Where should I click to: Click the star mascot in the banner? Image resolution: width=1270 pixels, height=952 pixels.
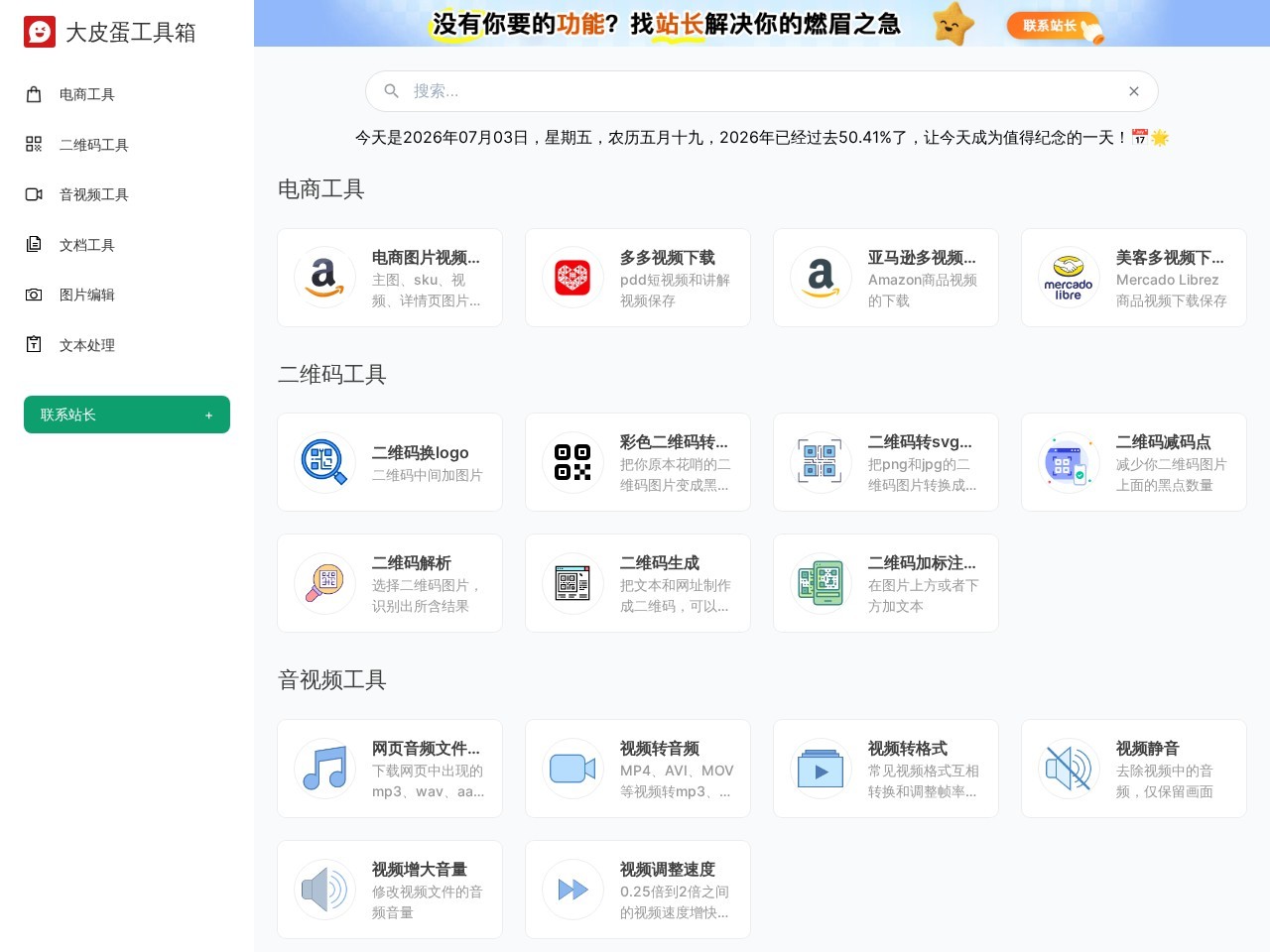pyautogui.click(x=953, y=24)
